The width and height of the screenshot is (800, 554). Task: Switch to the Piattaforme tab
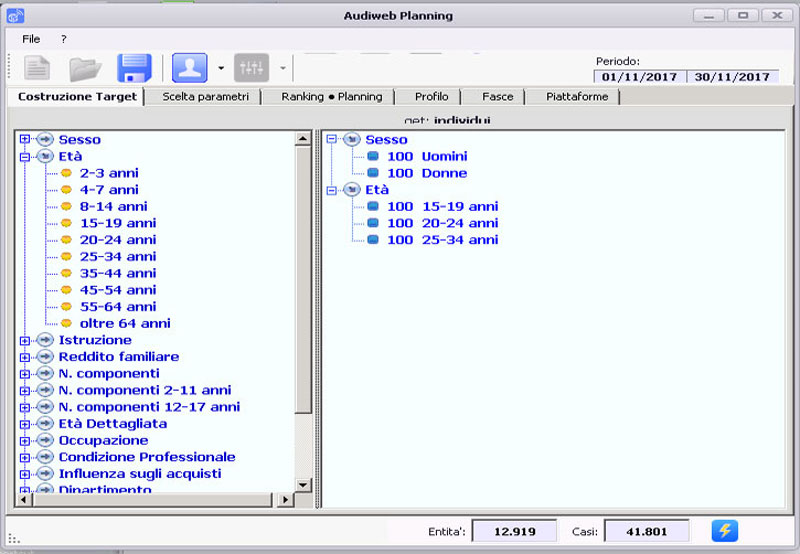click(577, 97)
